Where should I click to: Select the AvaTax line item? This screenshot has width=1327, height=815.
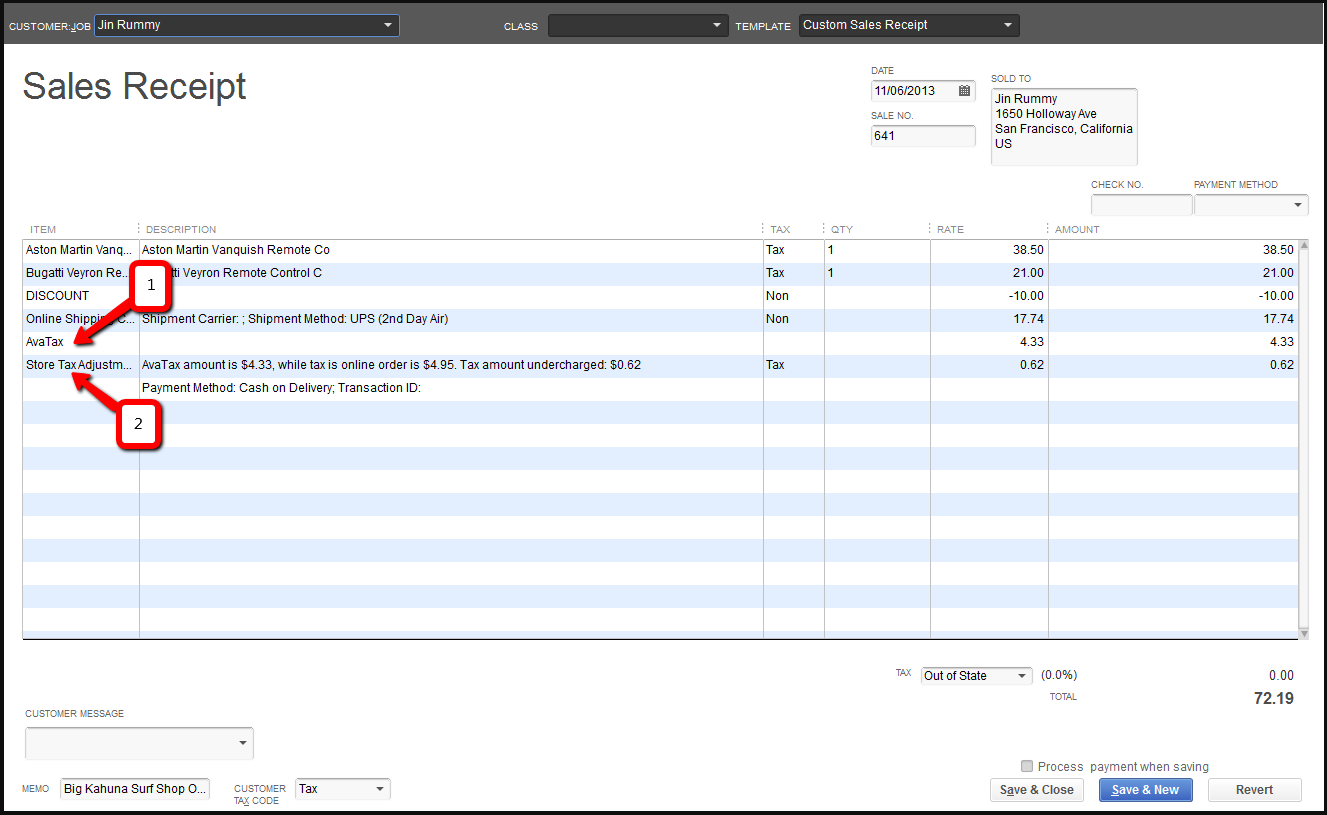[45, 342]
